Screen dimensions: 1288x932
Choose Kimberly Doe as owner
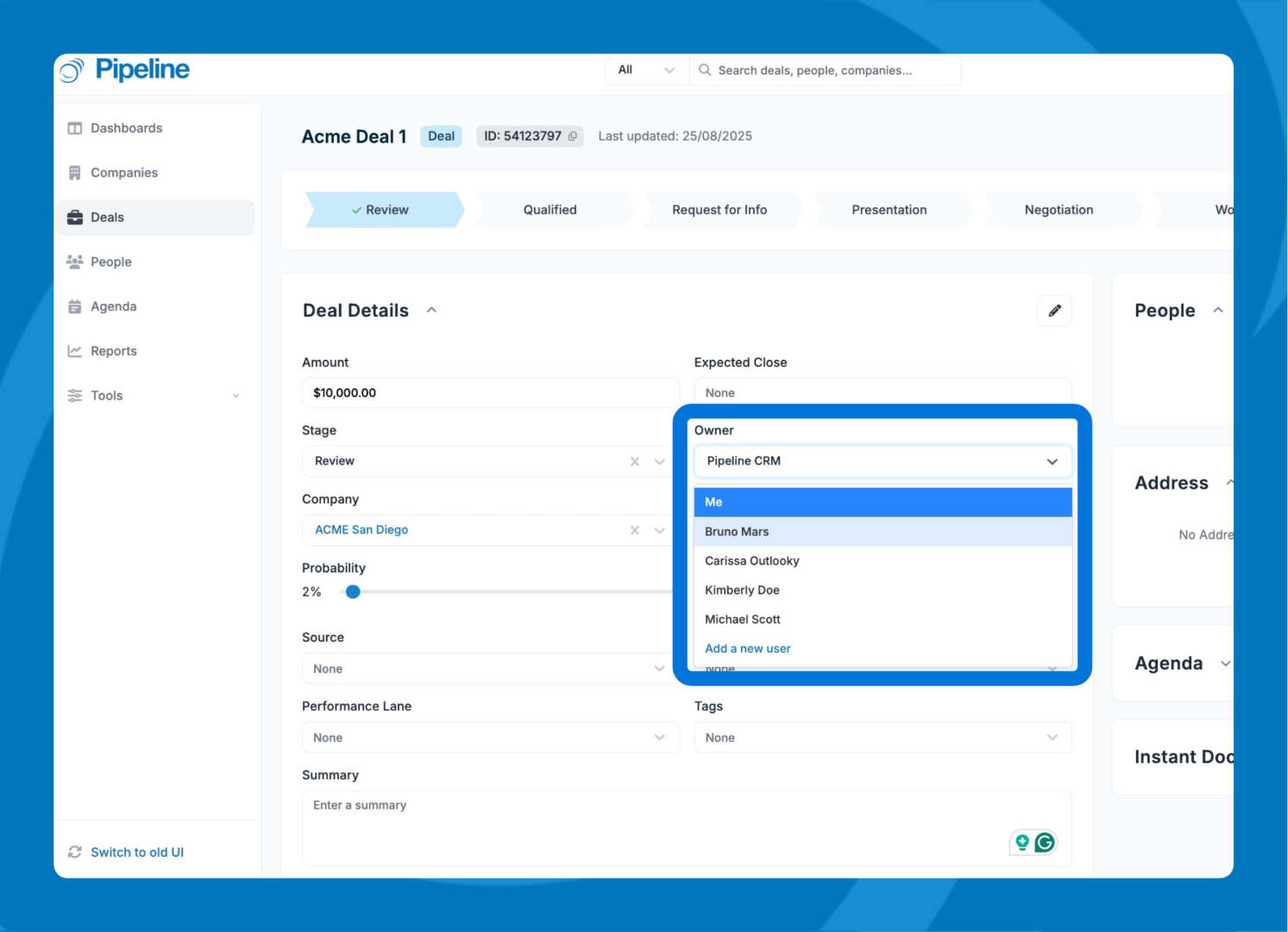click(x=883, y=590)
